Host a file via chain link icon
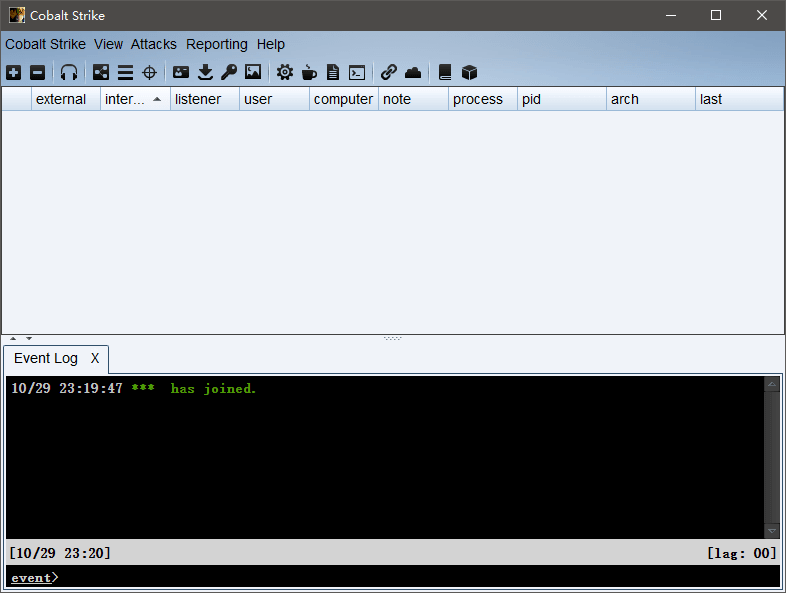The width and height of the screenshot is (786, 593). tap(388, 72)
